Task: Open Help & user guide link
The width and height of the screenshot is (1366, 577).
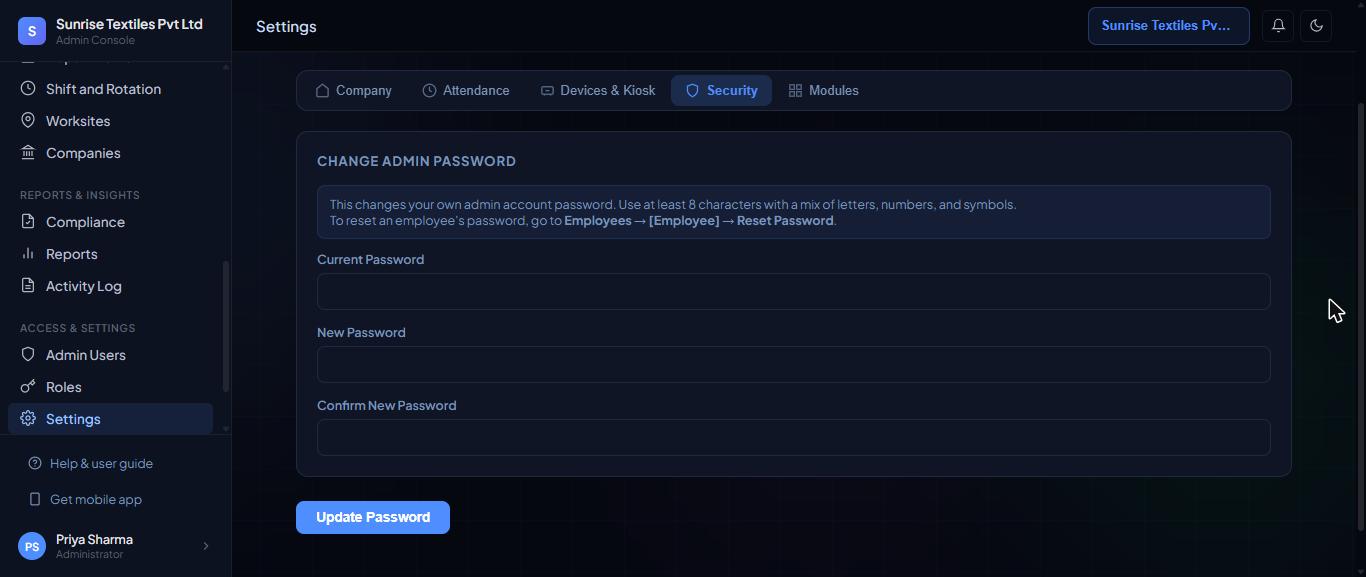Action: click(101, 464)
